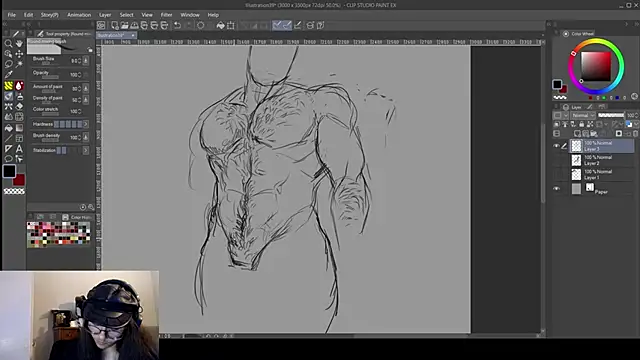Open the Filter menu
This screenshot has width=640, height=360.
[x=166, y=15]
